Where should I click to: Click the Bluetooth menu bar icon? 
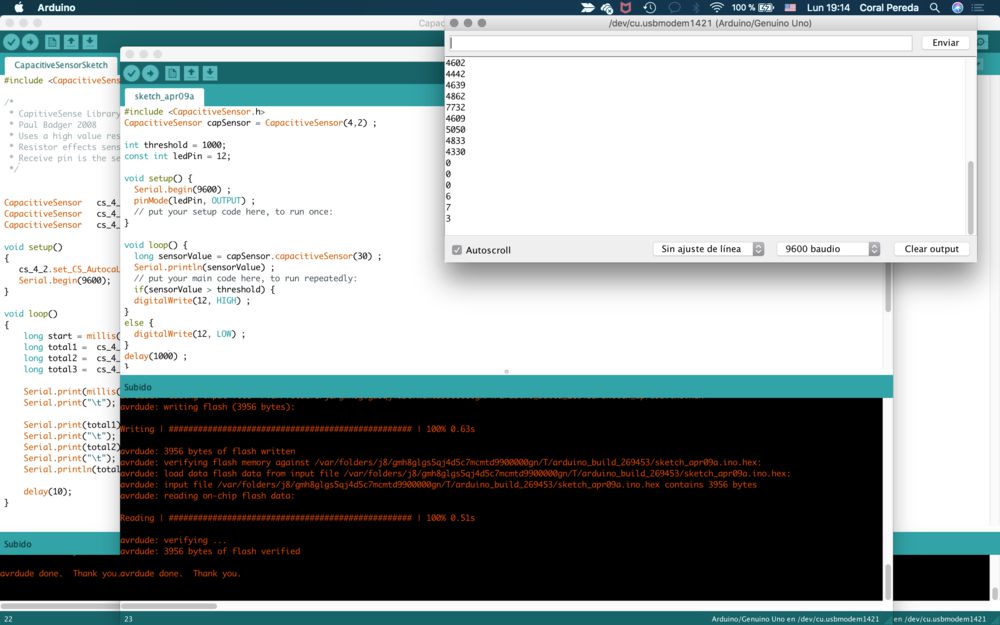[x=696, y=8]
